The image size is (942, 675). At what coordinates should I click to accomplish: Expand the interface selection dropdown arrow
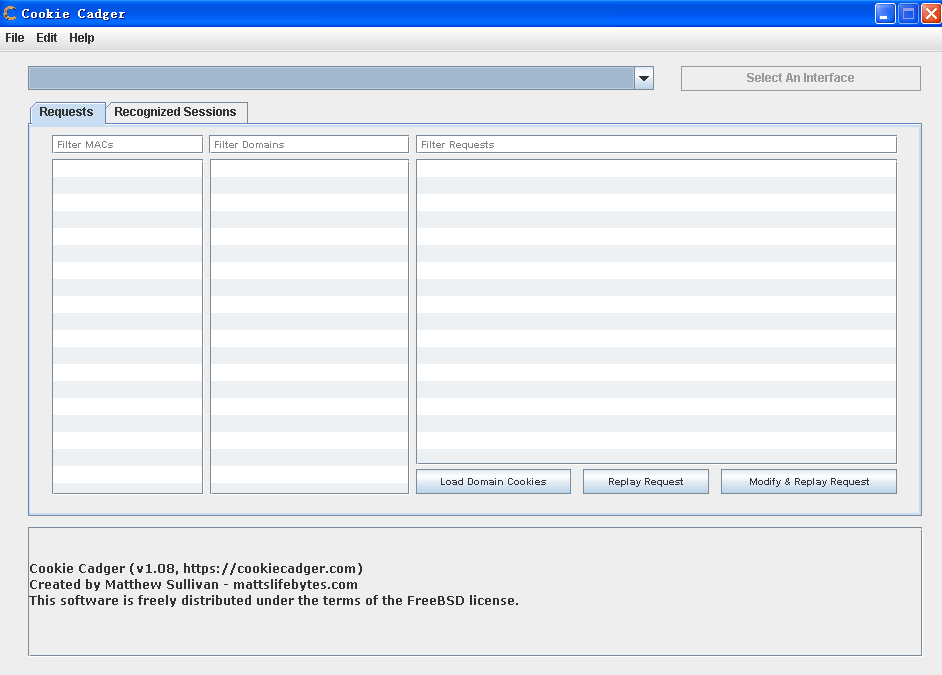pos(644,78)
